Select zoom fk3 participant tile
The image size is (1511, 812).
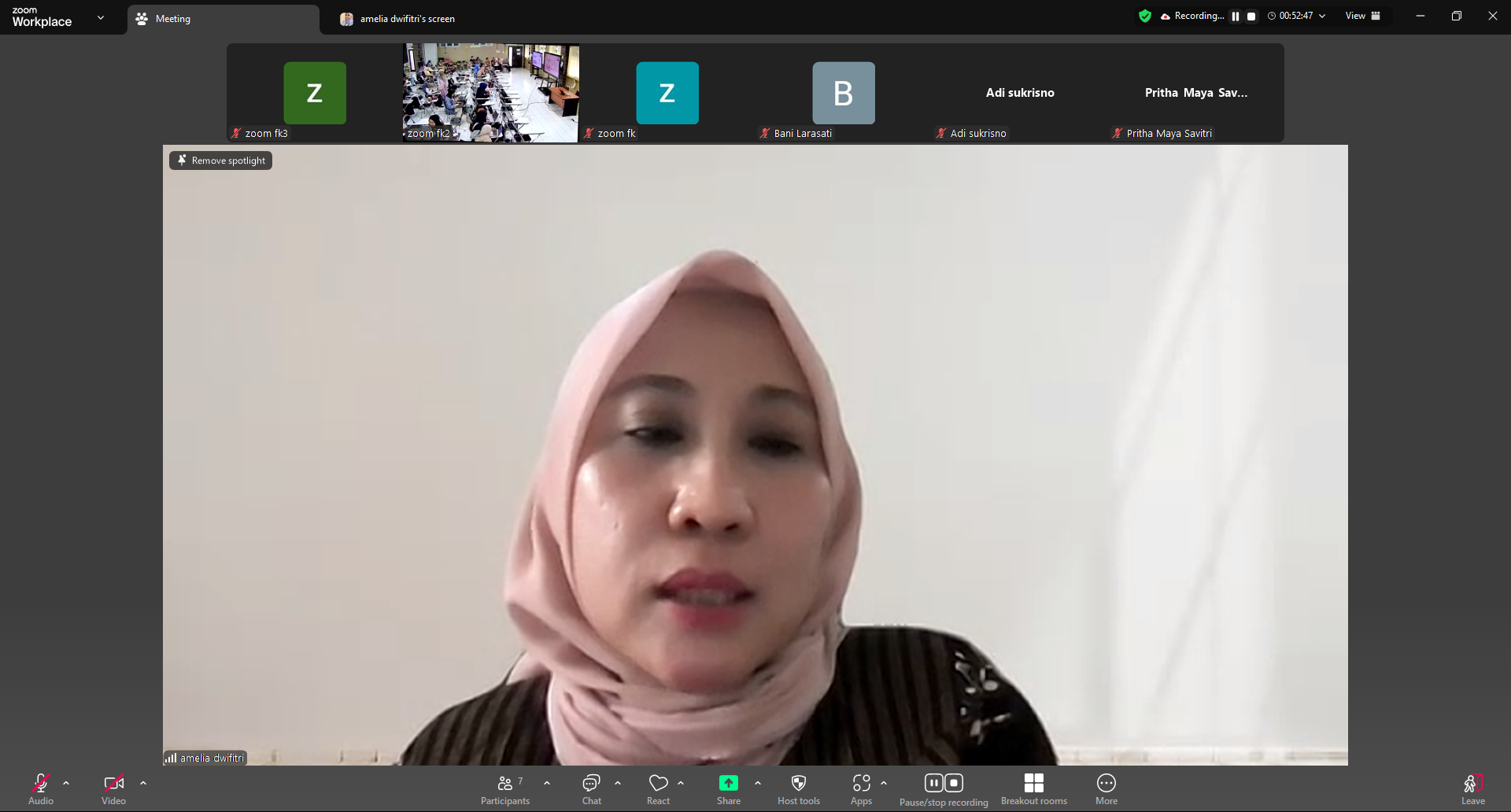[315, 93]
